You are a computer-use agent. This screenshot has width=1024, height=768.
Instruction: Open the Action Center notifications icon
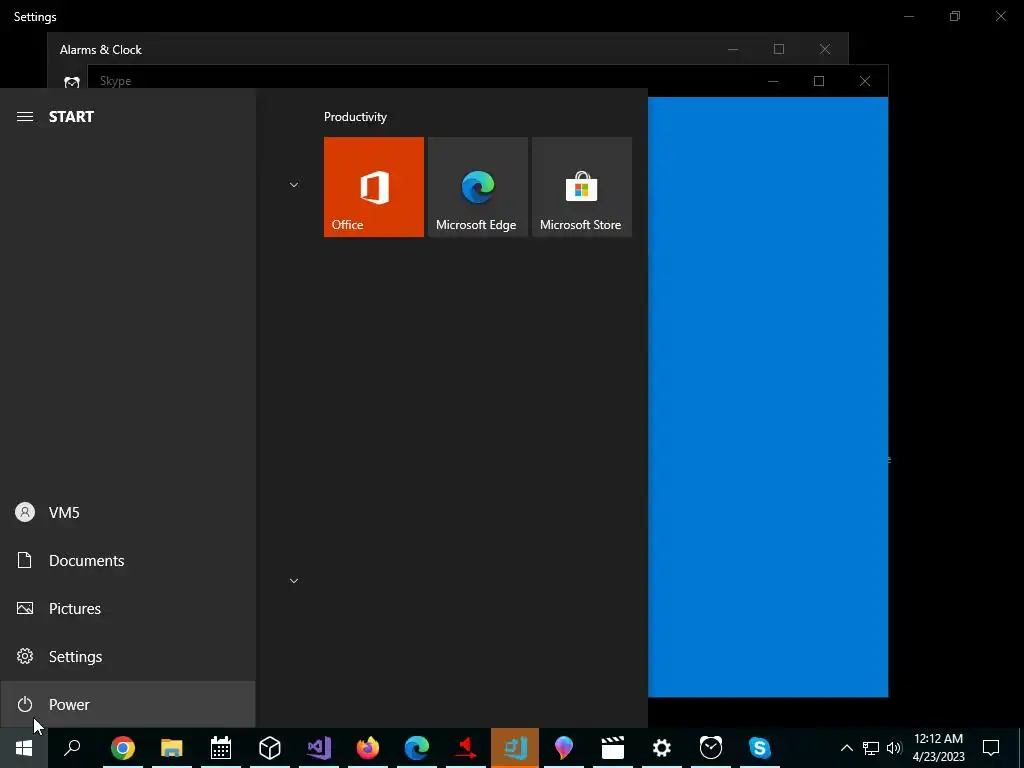991,748
